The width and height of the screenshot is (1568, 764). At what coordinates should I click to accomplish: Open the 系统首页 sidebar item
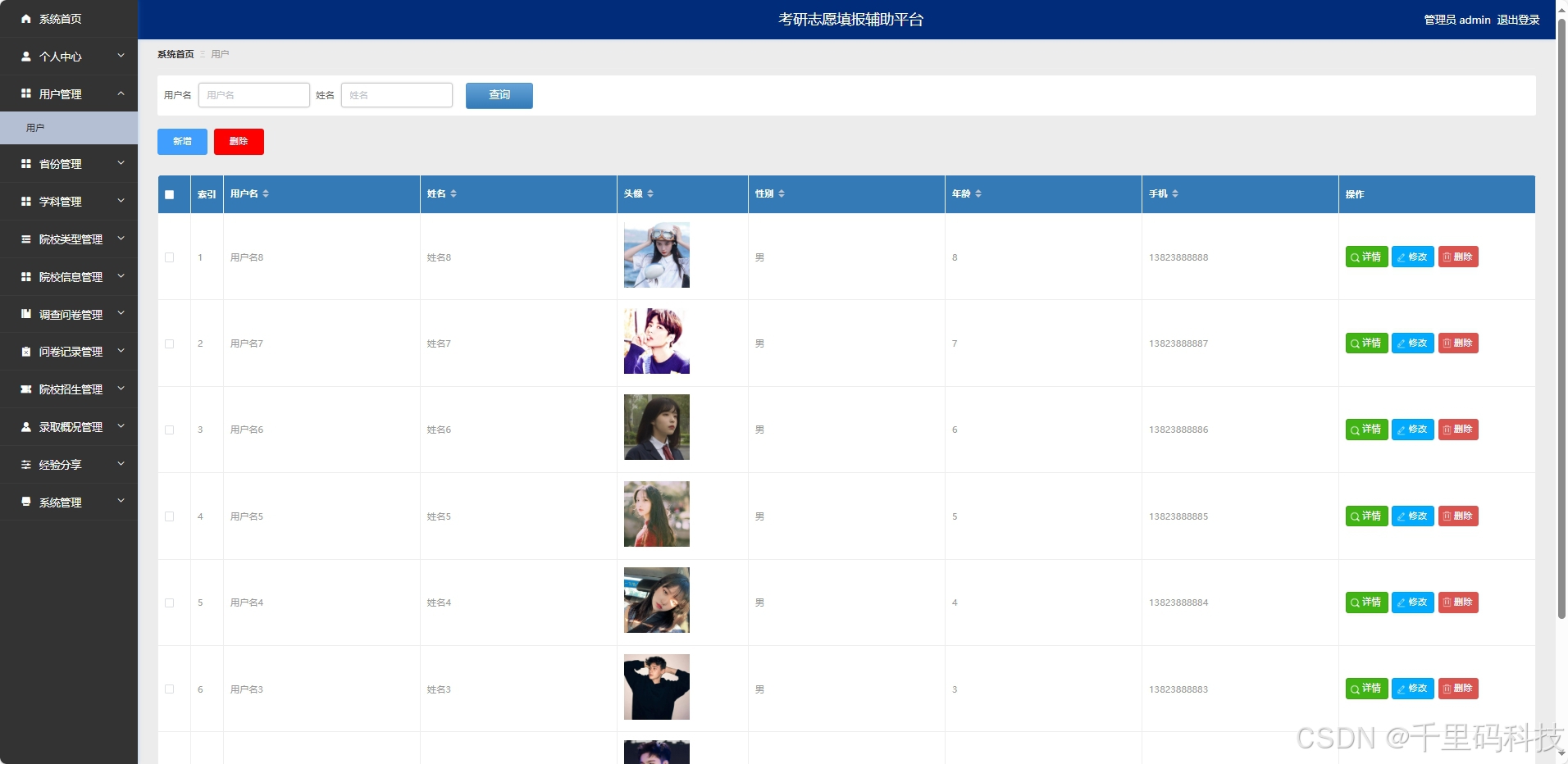[69, 19]
